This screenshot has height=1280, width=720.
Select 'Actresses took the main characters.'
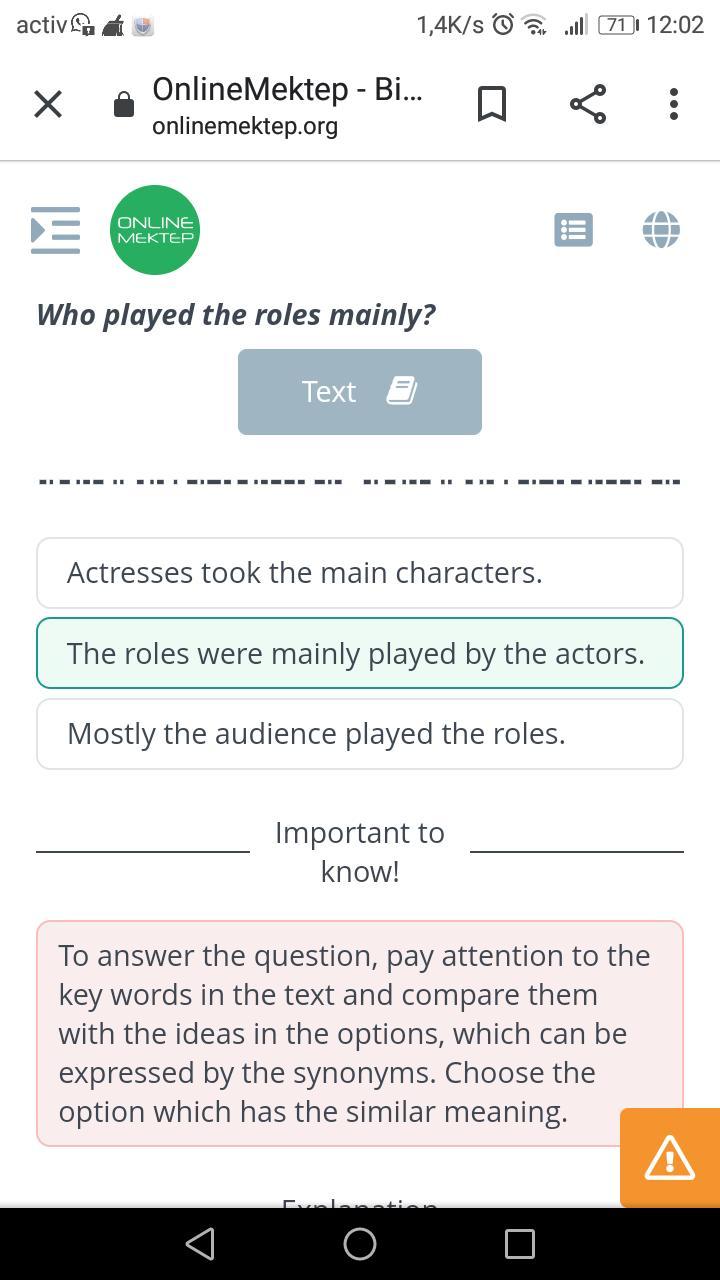[360, 573]
